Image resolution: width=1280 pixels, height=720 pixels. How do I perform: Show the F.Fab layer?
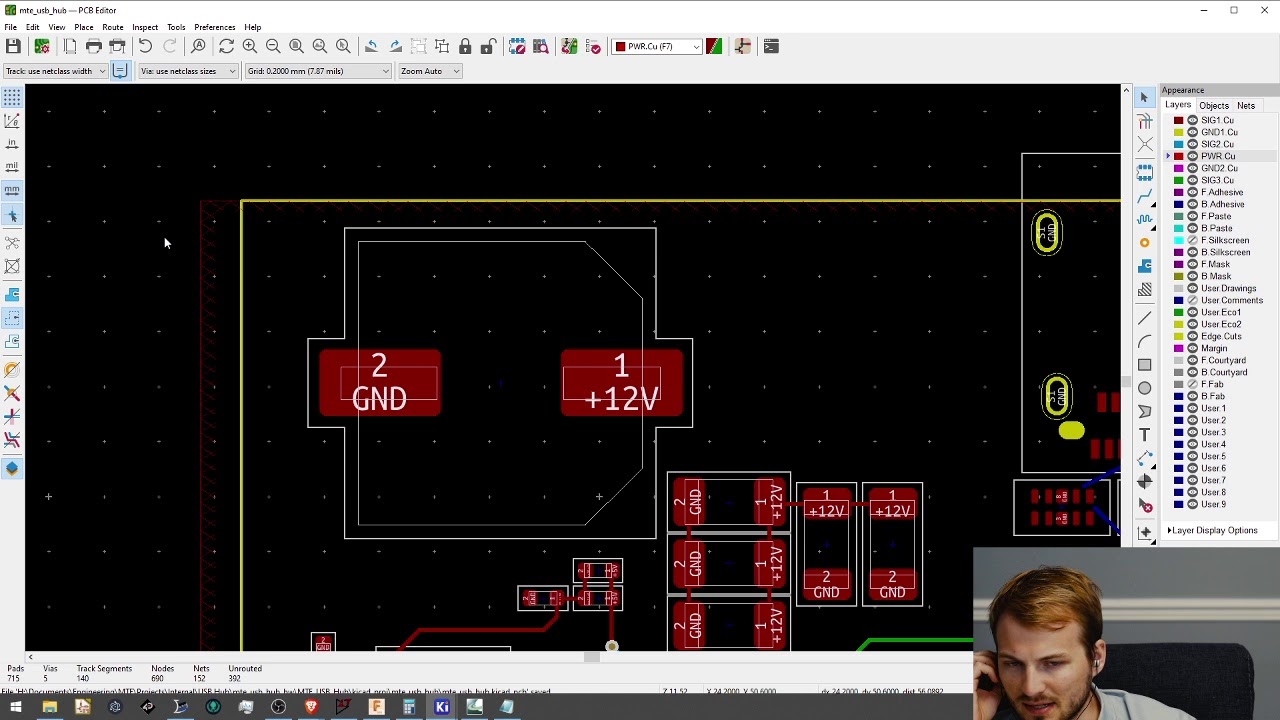[1192, 384]
